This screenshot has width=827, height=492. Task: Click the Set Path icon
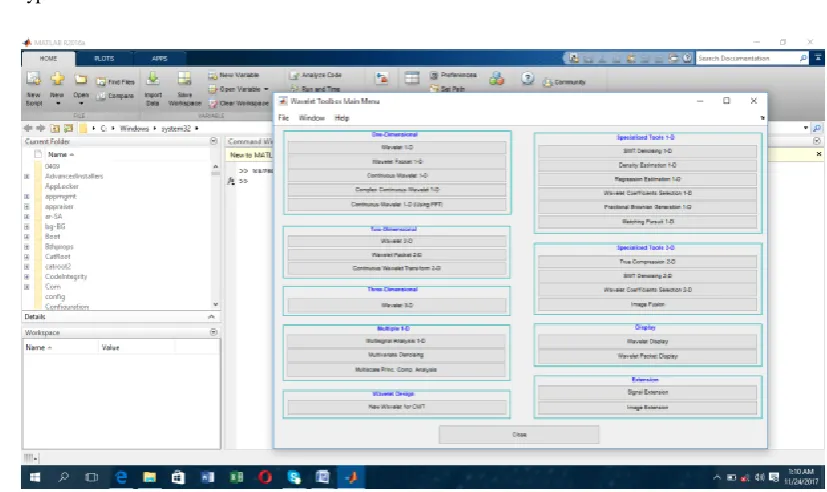coord(434,89)
